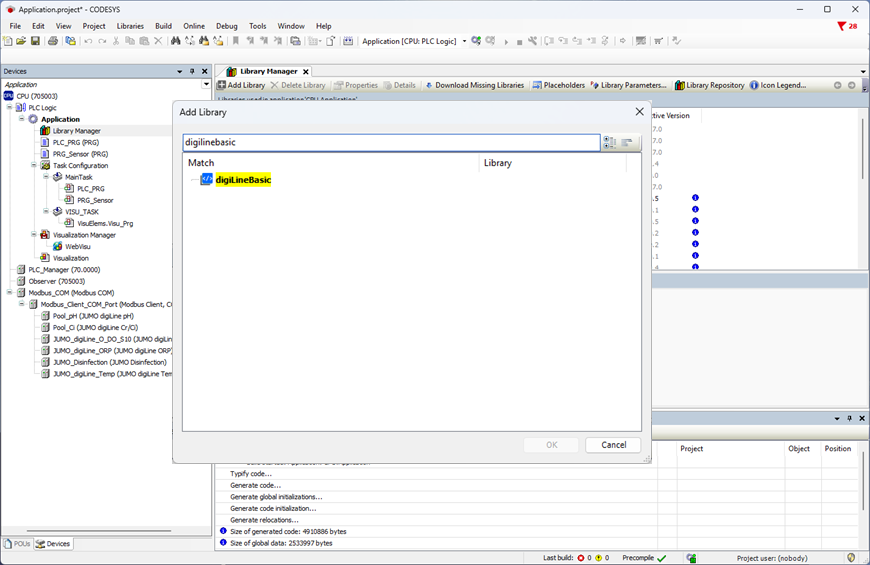Open the Library Repository
870x565 pixels.
click(710, 85)
